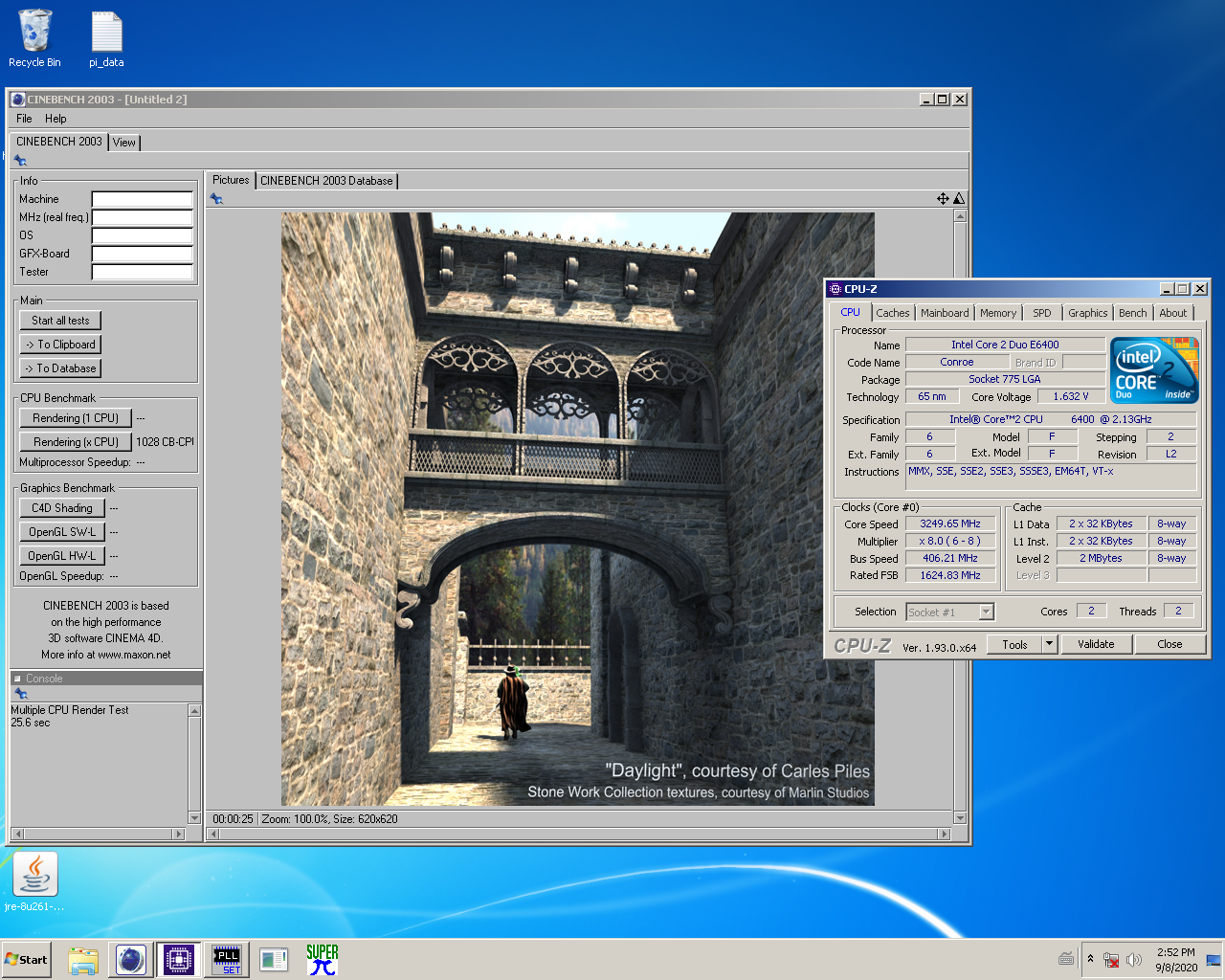1225x980 pixels.
Task: Open the Help menu in CINEBENCH
Action: (56, 119)
